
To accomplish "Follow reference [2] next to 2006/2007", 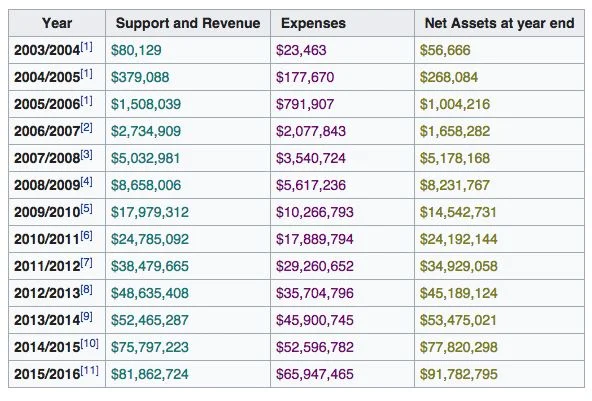I will 86,128.
